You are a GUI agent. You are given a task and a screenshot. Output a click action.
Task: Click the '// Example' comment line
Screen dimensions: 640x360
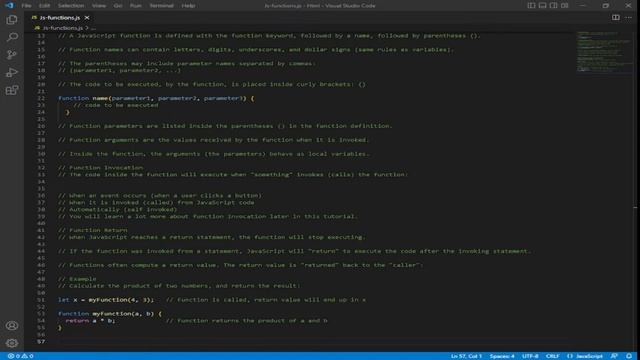tap(77, 279)
